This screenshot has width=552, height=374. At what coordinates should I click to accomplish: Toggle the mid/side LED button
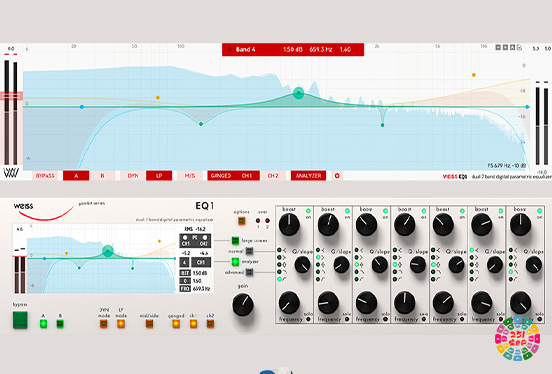[x=149, y=323]
